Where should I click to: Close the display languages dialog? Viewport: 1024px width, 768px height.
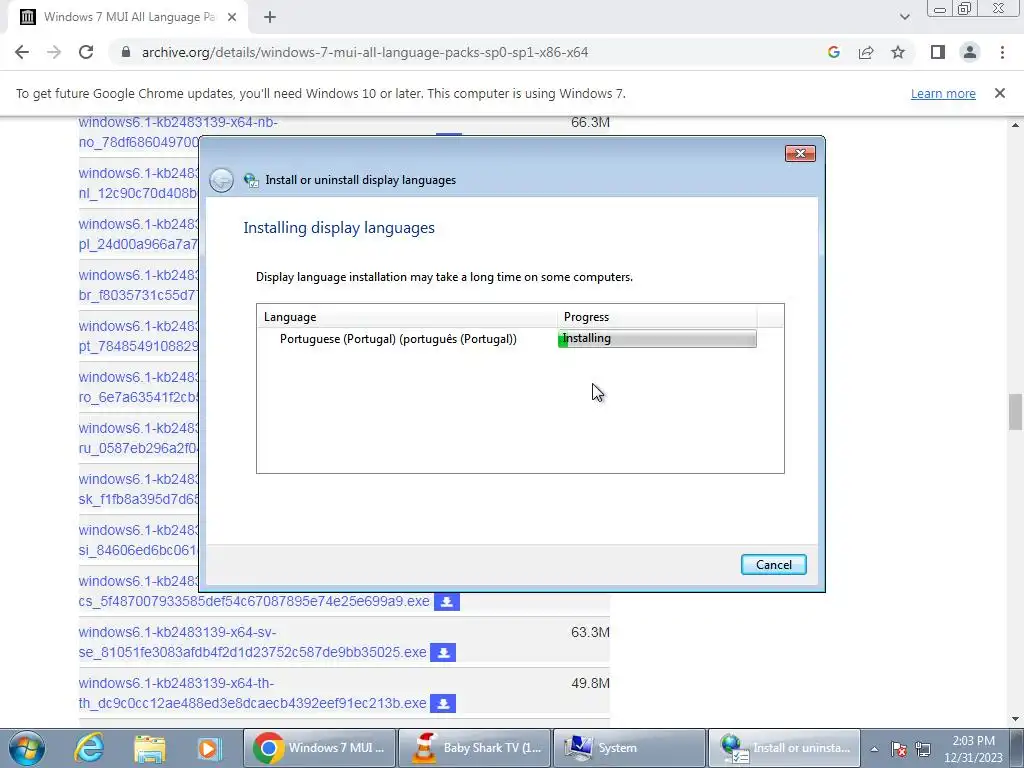click(800, 153)
